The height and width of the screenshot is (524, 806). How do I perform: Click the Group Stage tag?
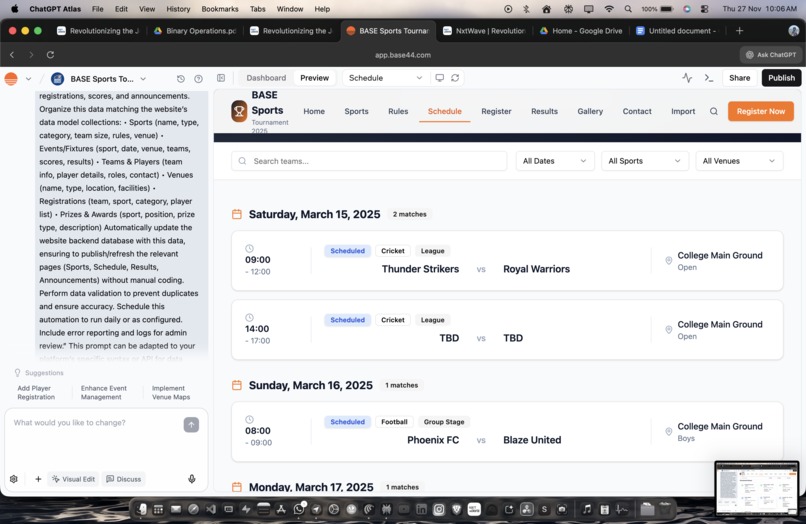tap(444, 422)
